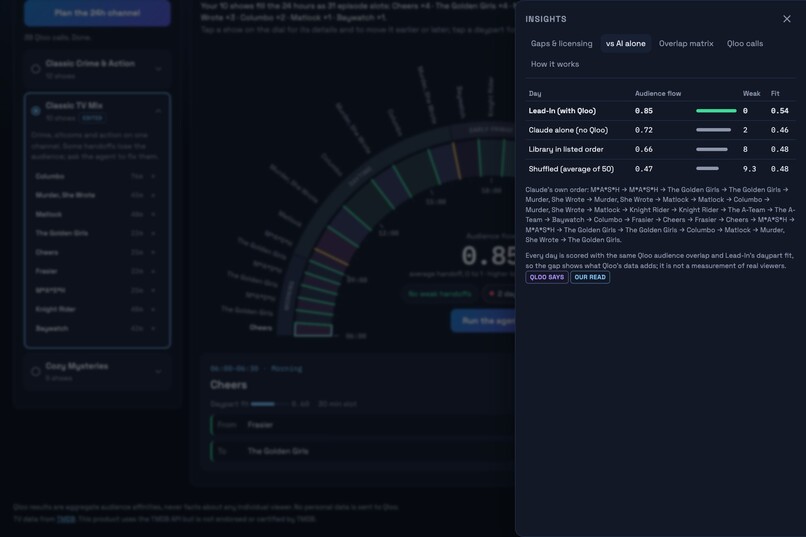
Task: Click the 0.72 audience flow value
Action: coord(644,130)
